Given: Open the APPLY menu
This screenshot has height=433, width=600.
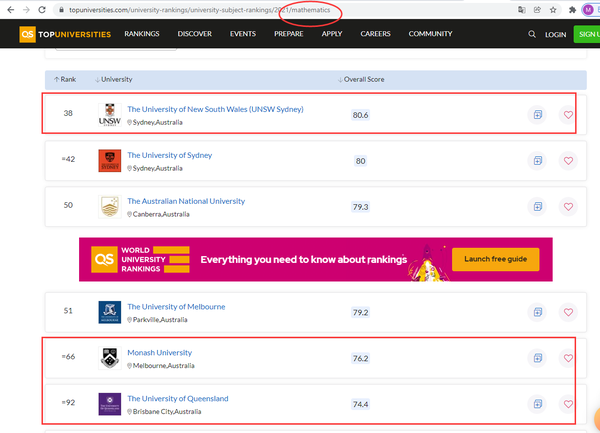Looking at the screenshot, I should (332, 34).
